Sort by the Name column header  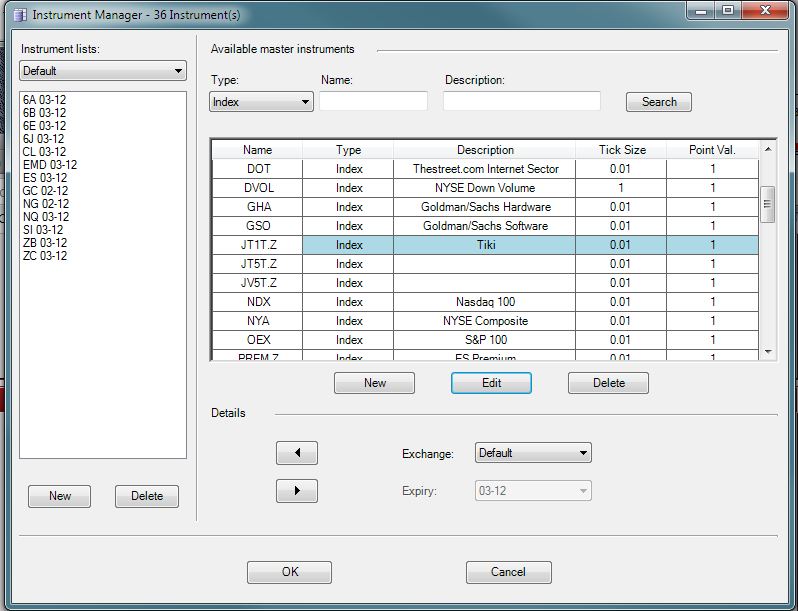(257, 150)
